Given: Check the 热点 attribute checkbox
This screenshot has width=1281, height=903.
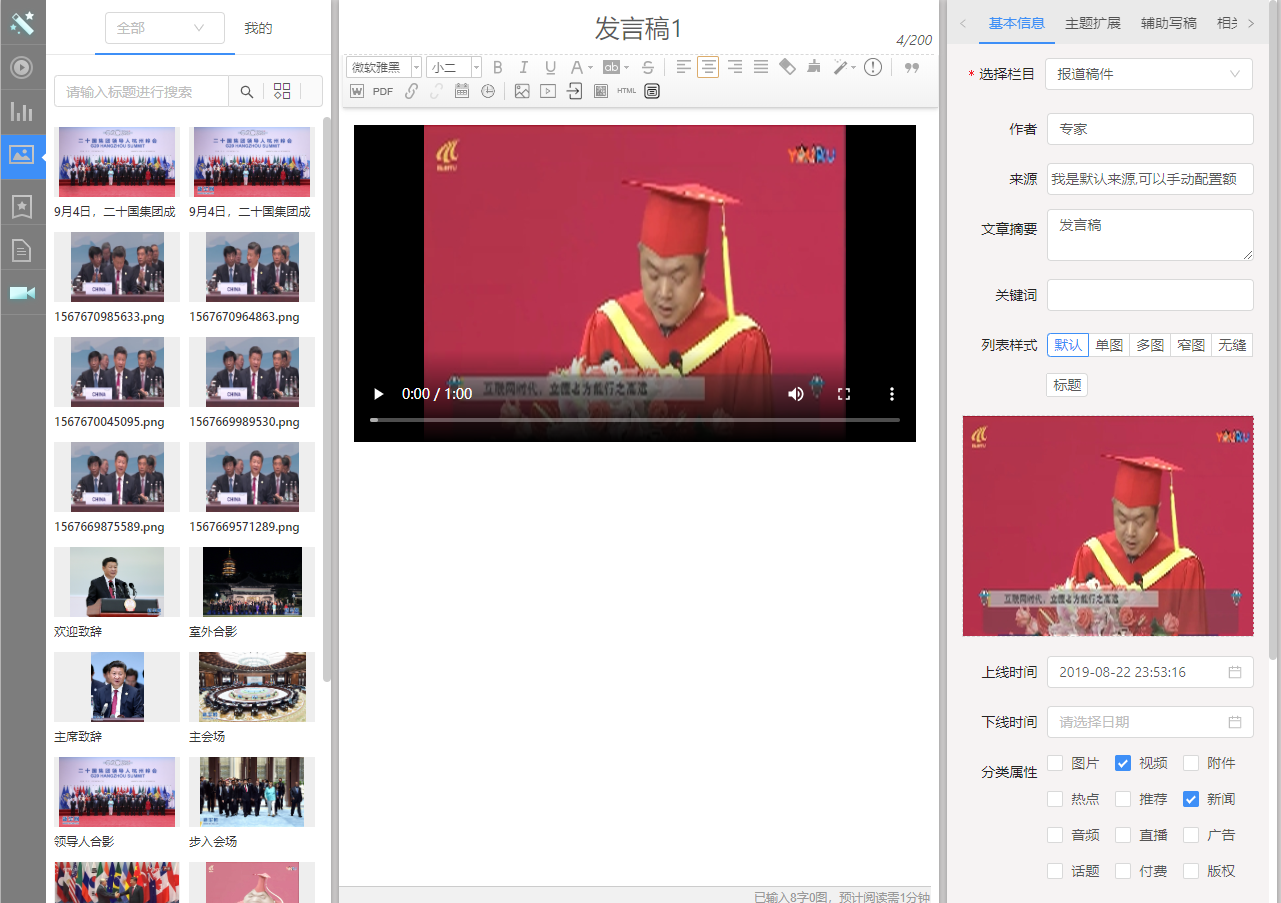Looking at the screenshot, I should click(x=1055, y=799).
